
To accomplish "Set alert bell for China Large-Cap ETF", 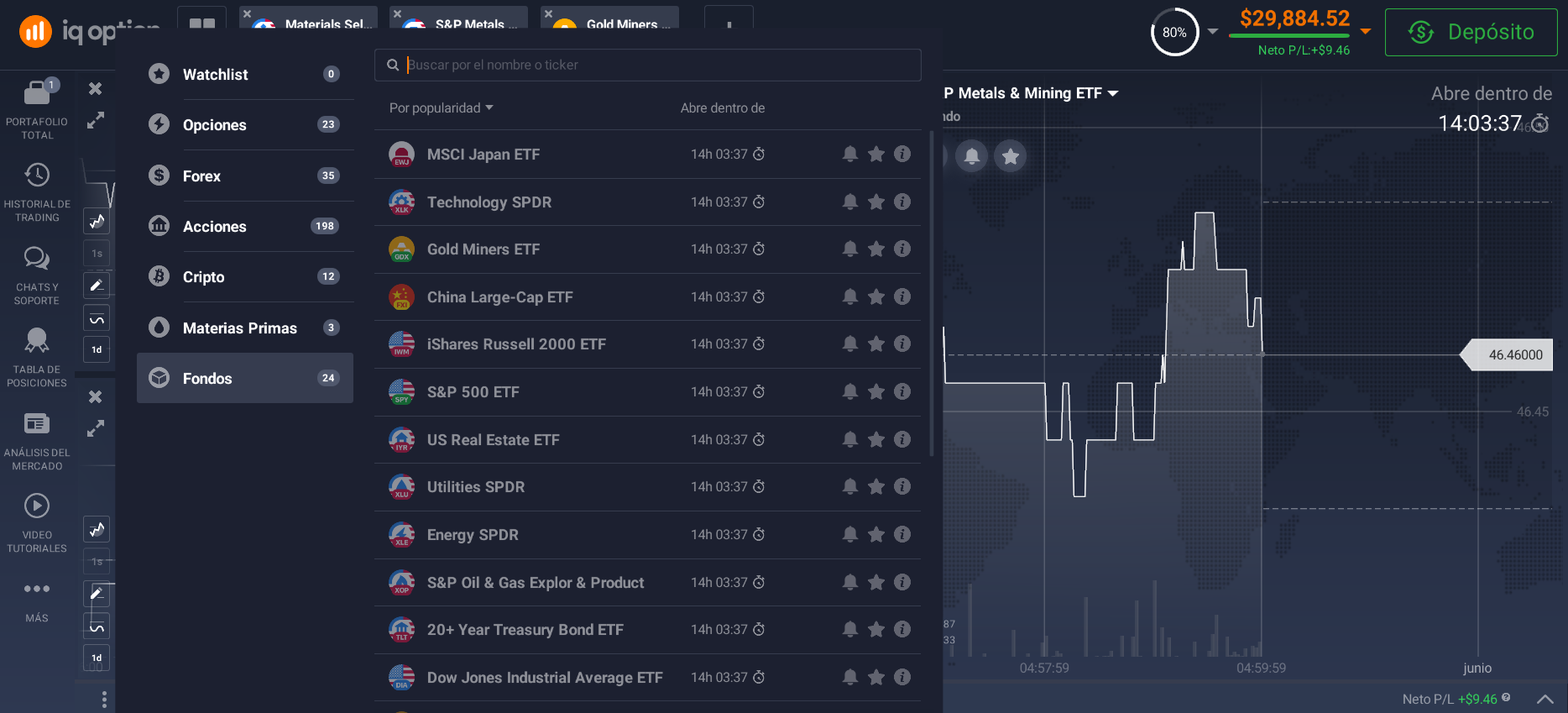I will click(850, 296).
